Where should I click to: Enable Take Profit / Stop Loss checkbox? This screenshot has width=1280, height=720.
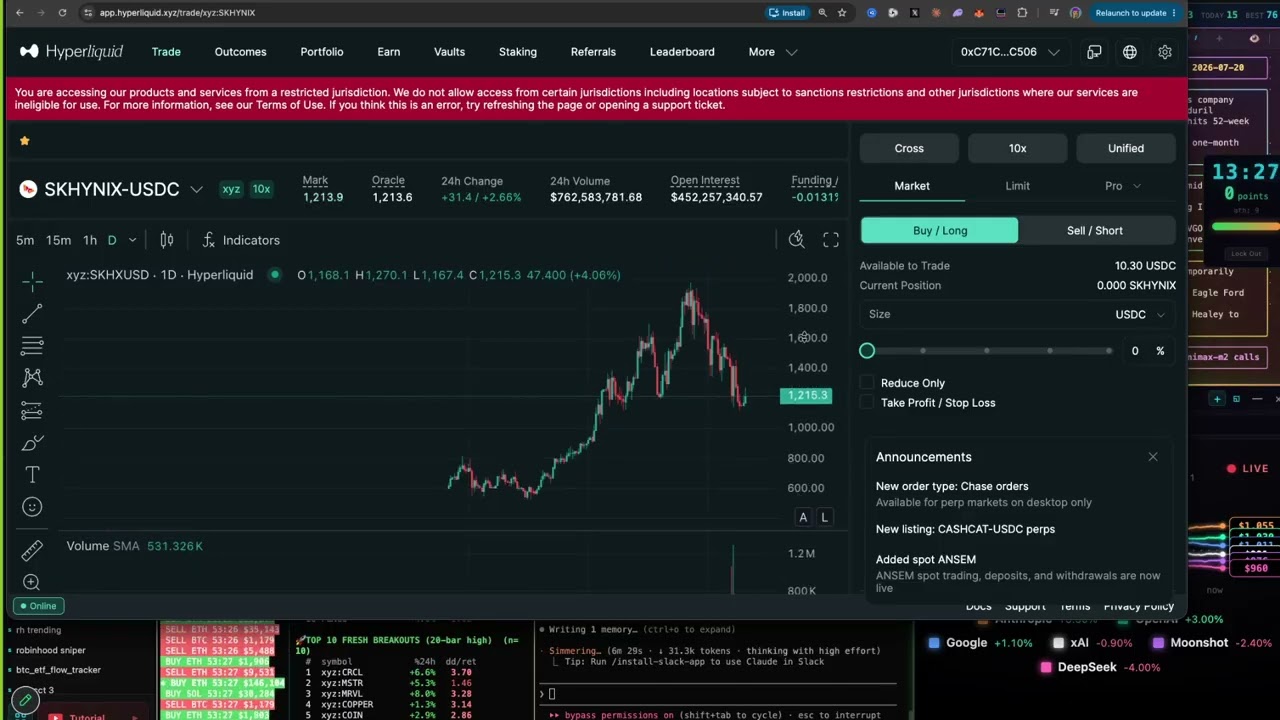(x=867, y=403)
